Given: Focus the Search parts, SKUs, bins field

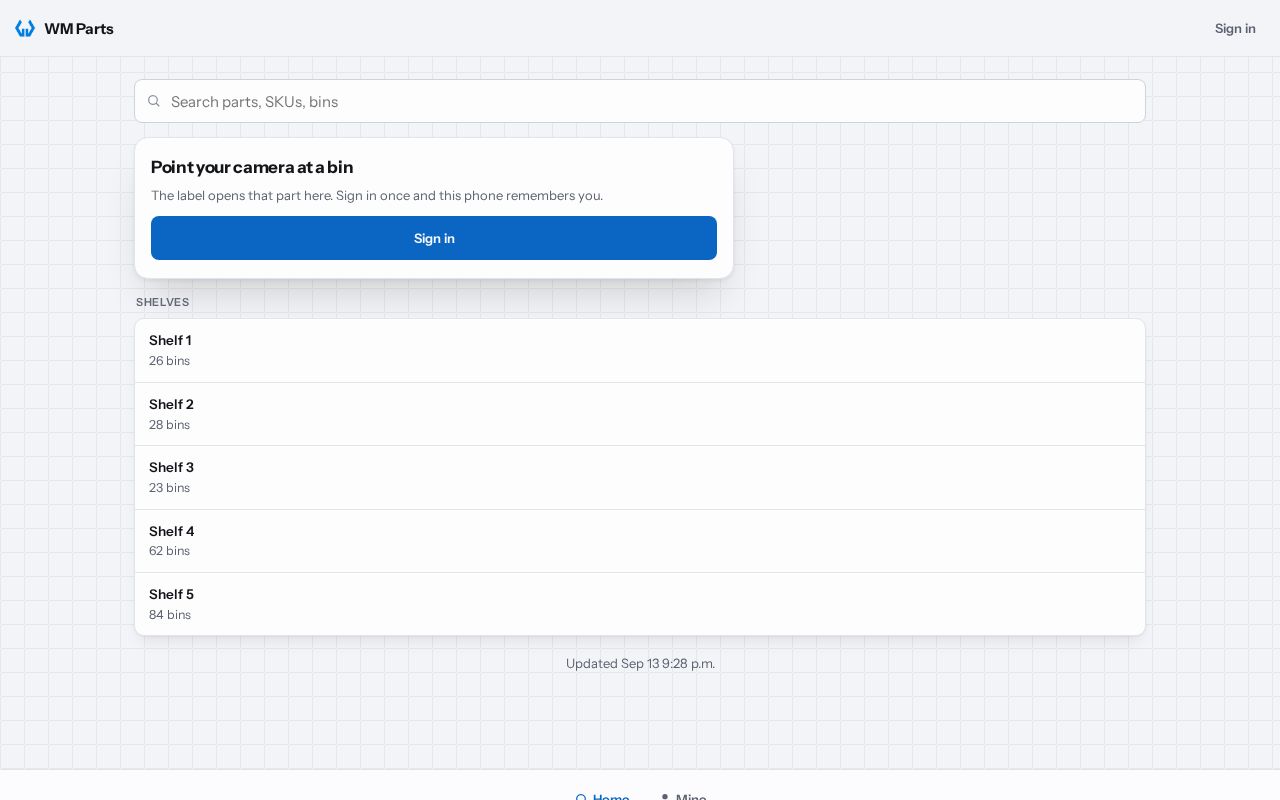Looking at the screenshot, I should point(640,101).
